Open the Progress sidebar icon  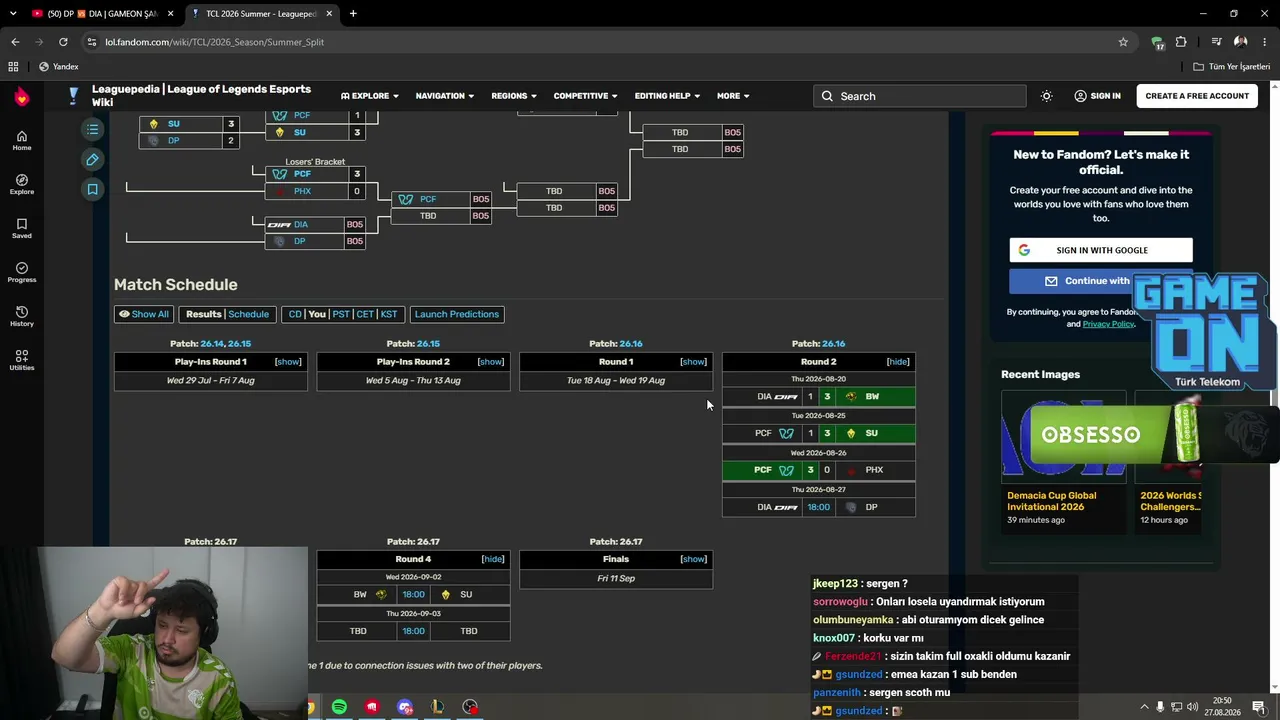(21, 272)
